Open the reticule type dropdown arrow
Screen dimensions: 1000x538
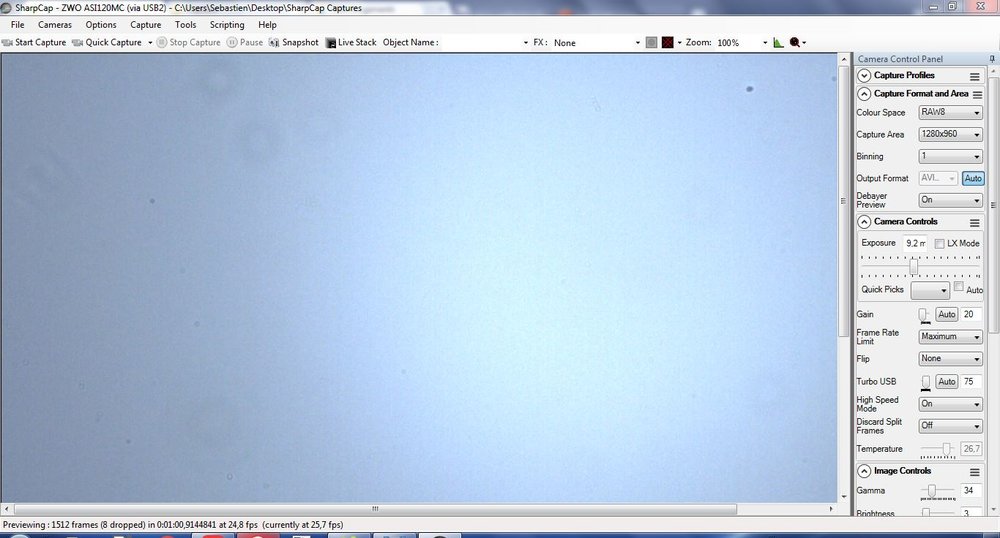coord(679,43)
